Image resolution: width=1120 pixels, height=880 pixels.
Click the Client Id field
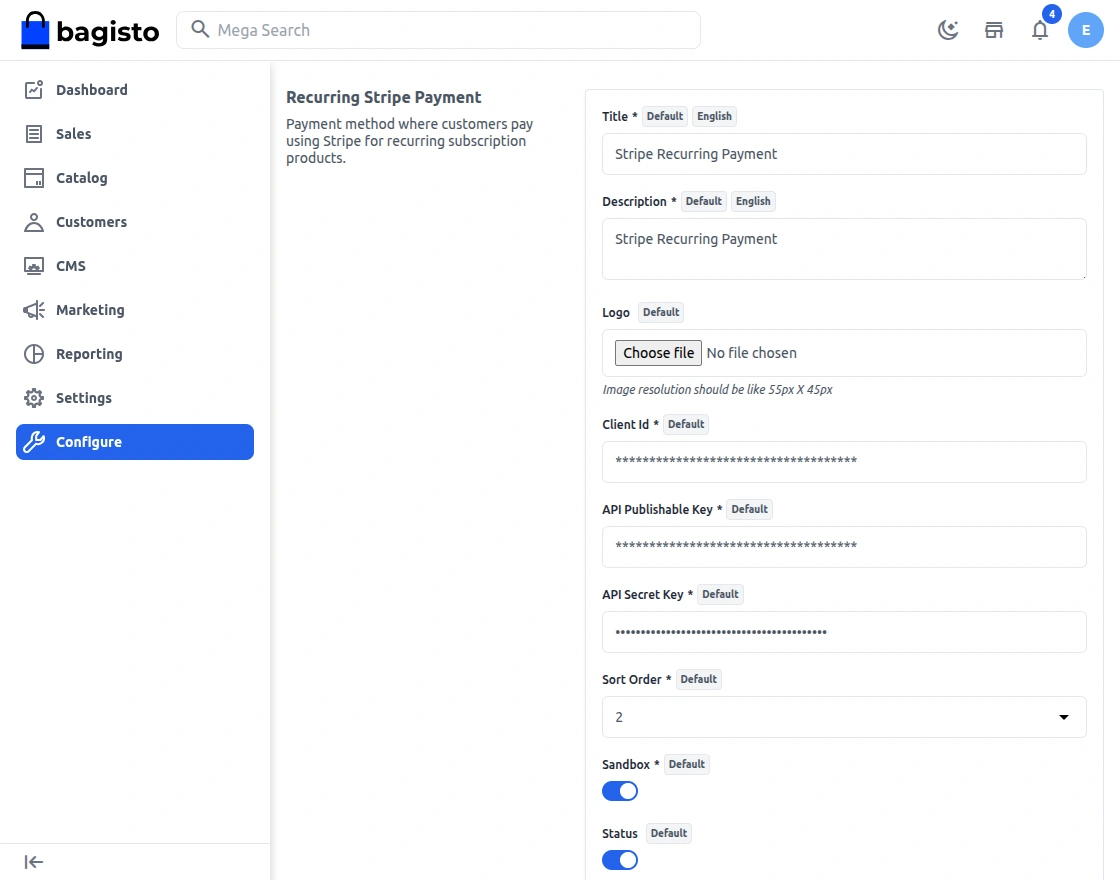pyautogui.click(x=844, y=462)
